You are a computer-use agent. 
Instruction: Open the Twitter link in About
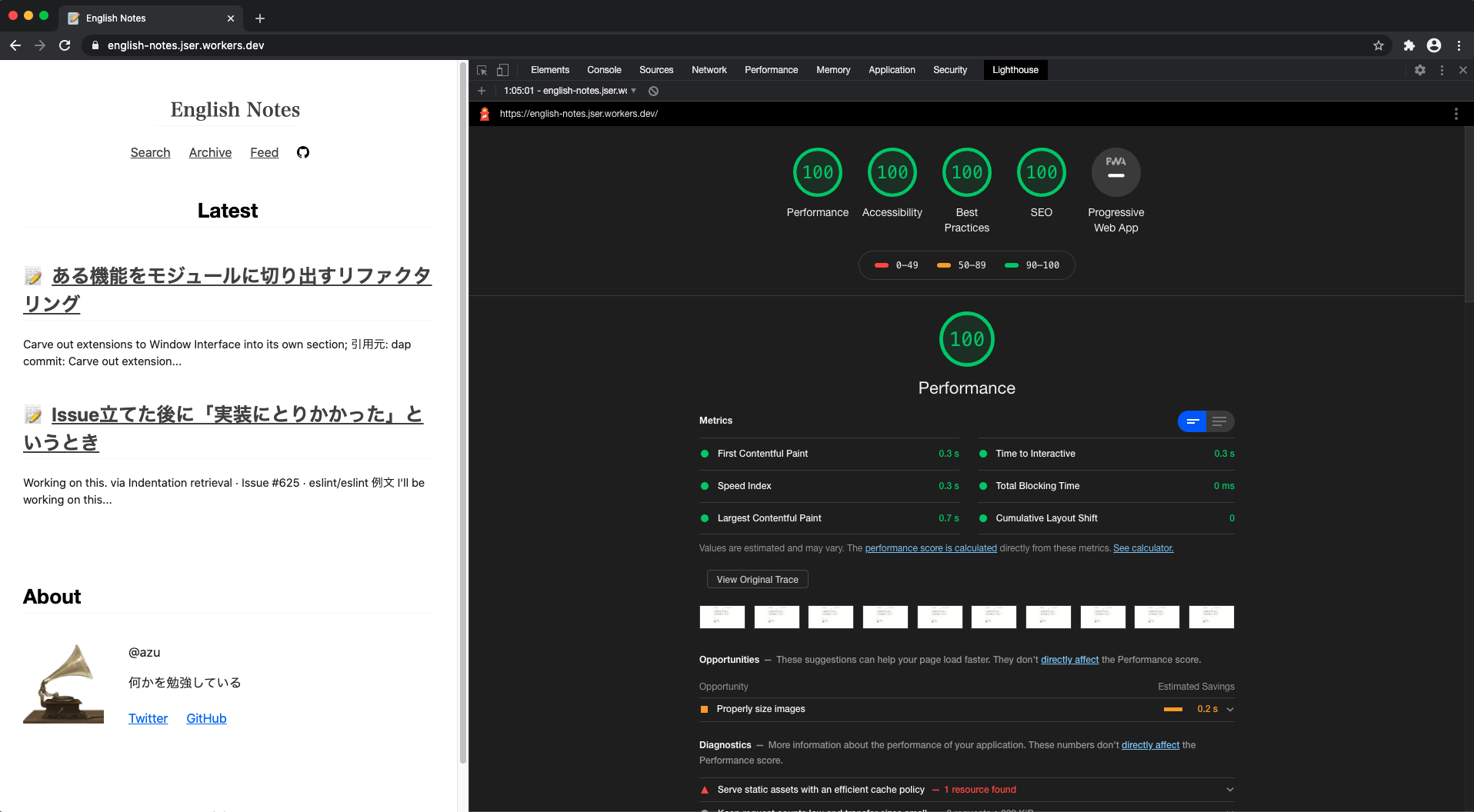pos(148,718)
